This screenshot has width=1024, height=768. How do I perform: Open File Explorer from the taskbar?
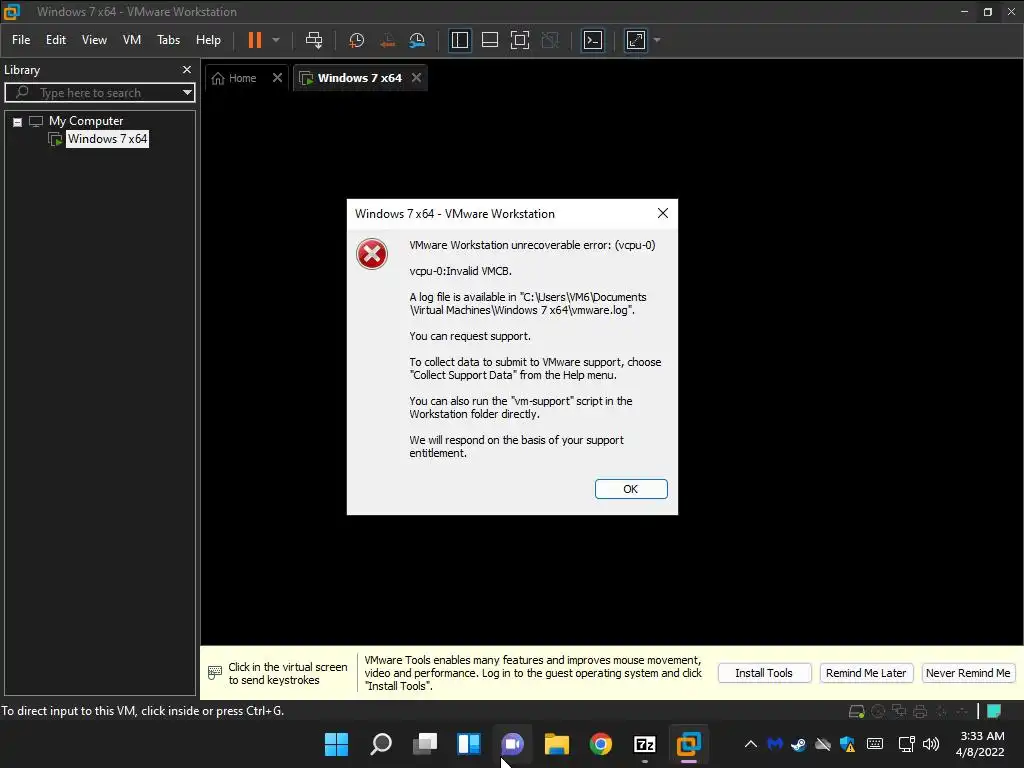pos(557,744)
